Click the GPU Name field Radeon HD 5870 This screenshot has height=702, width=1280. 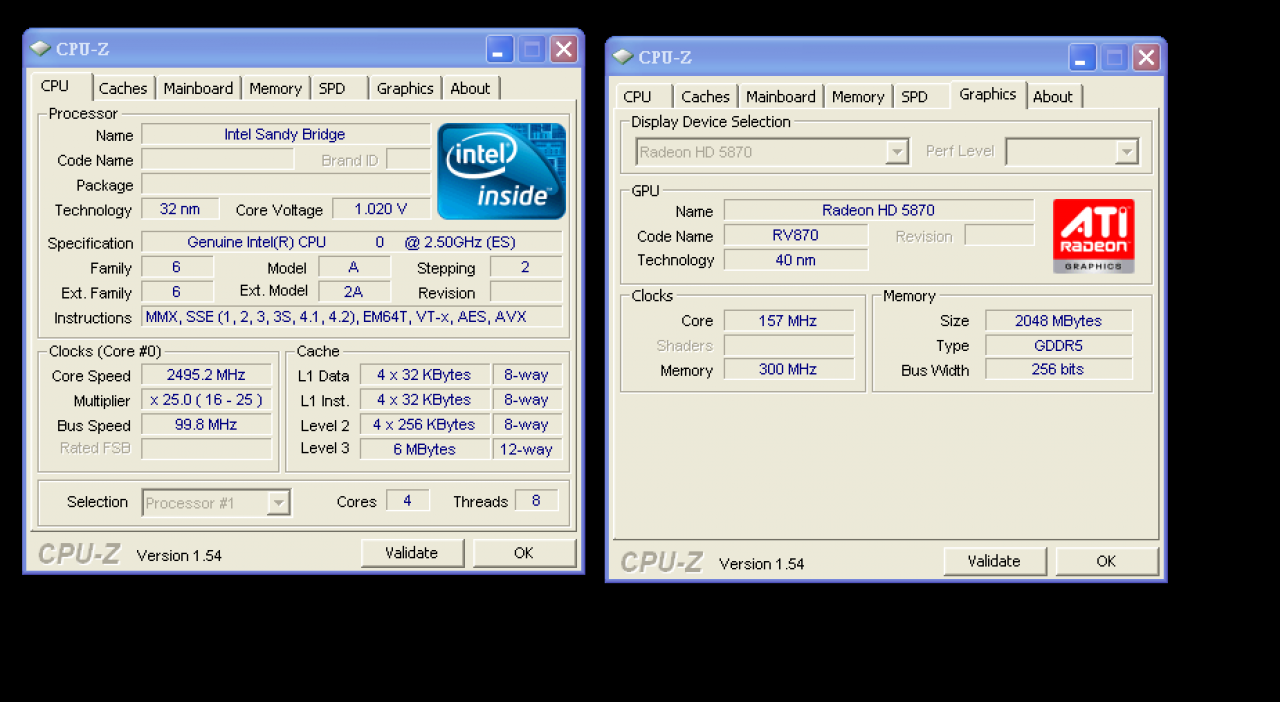pos(879,210)
